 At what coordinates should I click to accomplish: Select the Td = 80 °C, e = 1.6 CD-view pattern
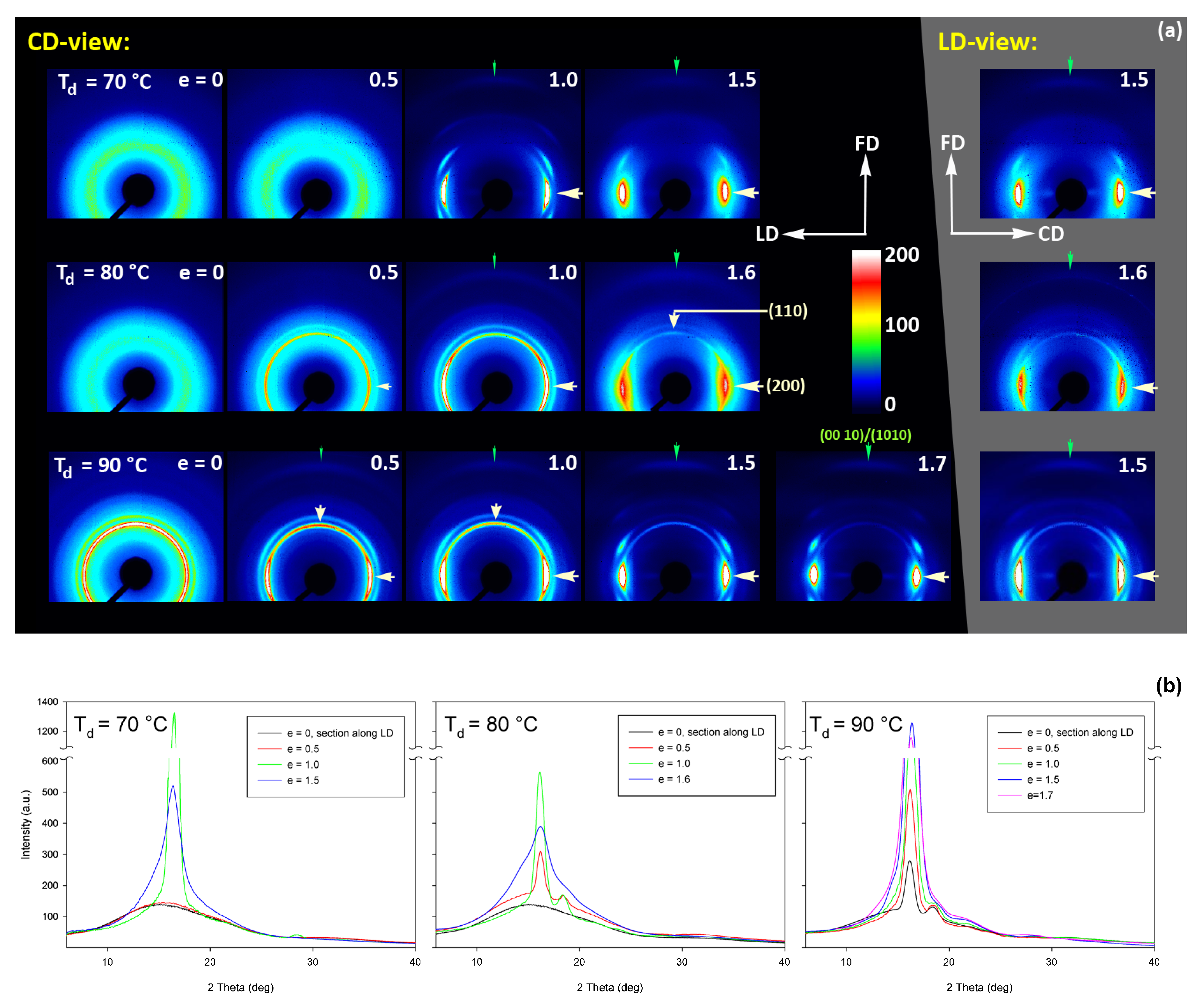672,337
